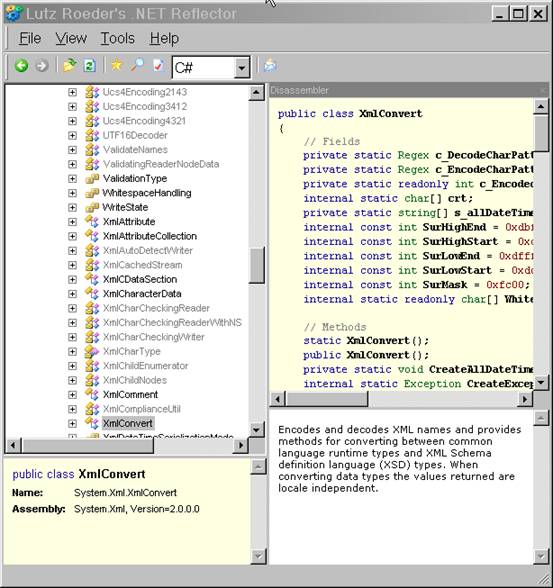Click the Ucs4Encoding3412 class icon
553x588 pixels.
point(92,106)
